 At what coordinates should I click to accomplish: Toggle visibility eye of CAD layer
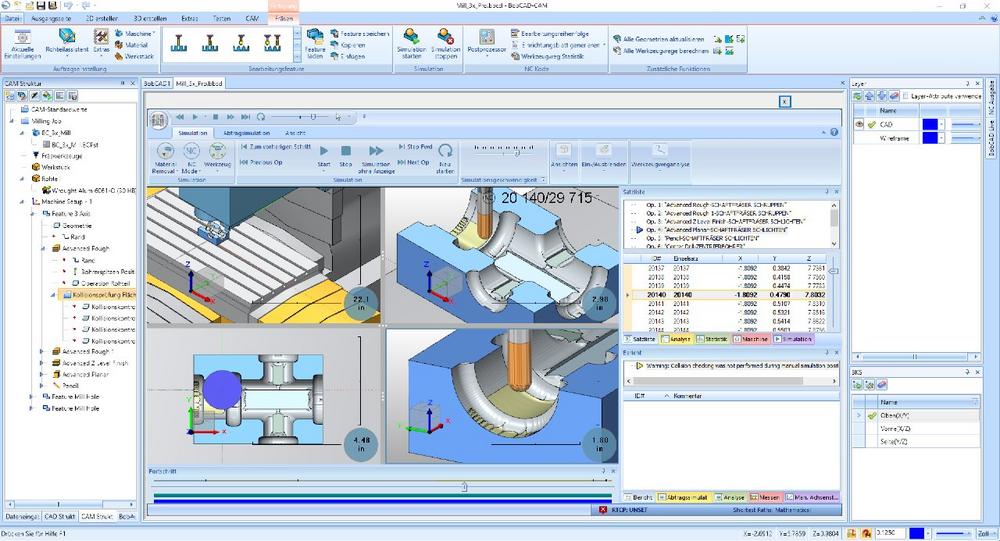click(x=859, y=125)
